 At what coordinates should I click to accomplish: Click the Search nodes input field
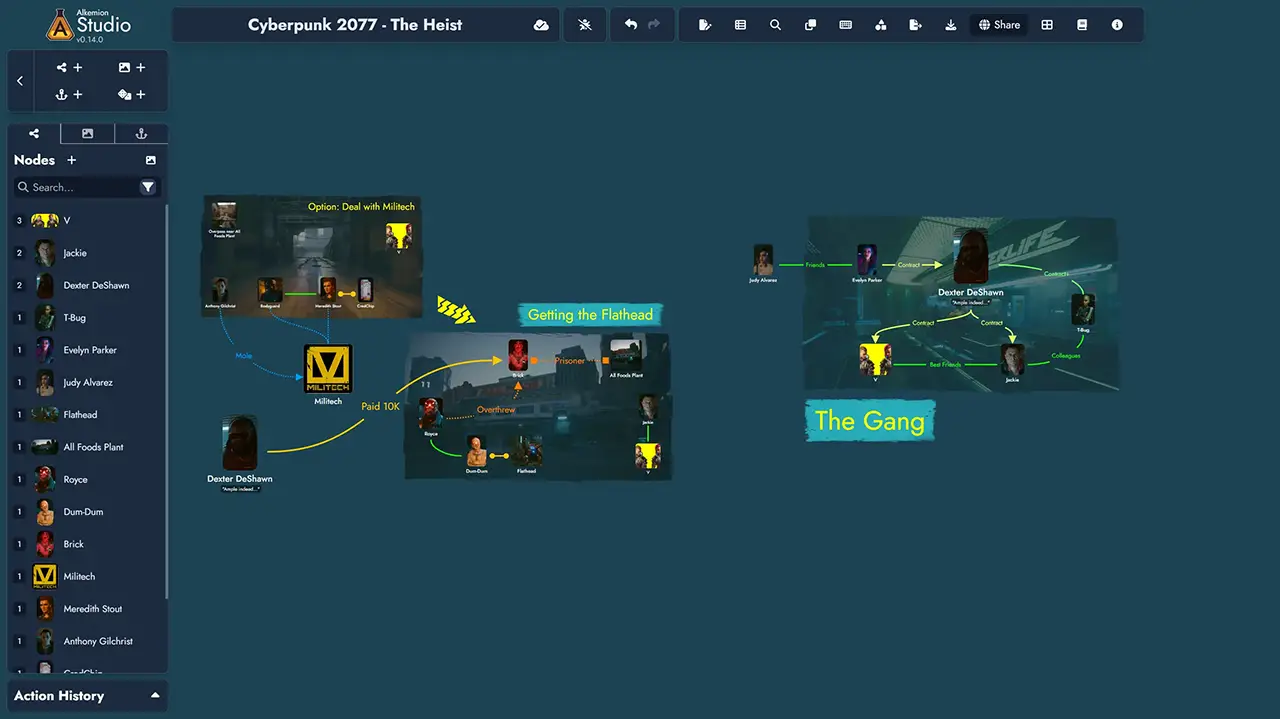[x=80, y=187]
